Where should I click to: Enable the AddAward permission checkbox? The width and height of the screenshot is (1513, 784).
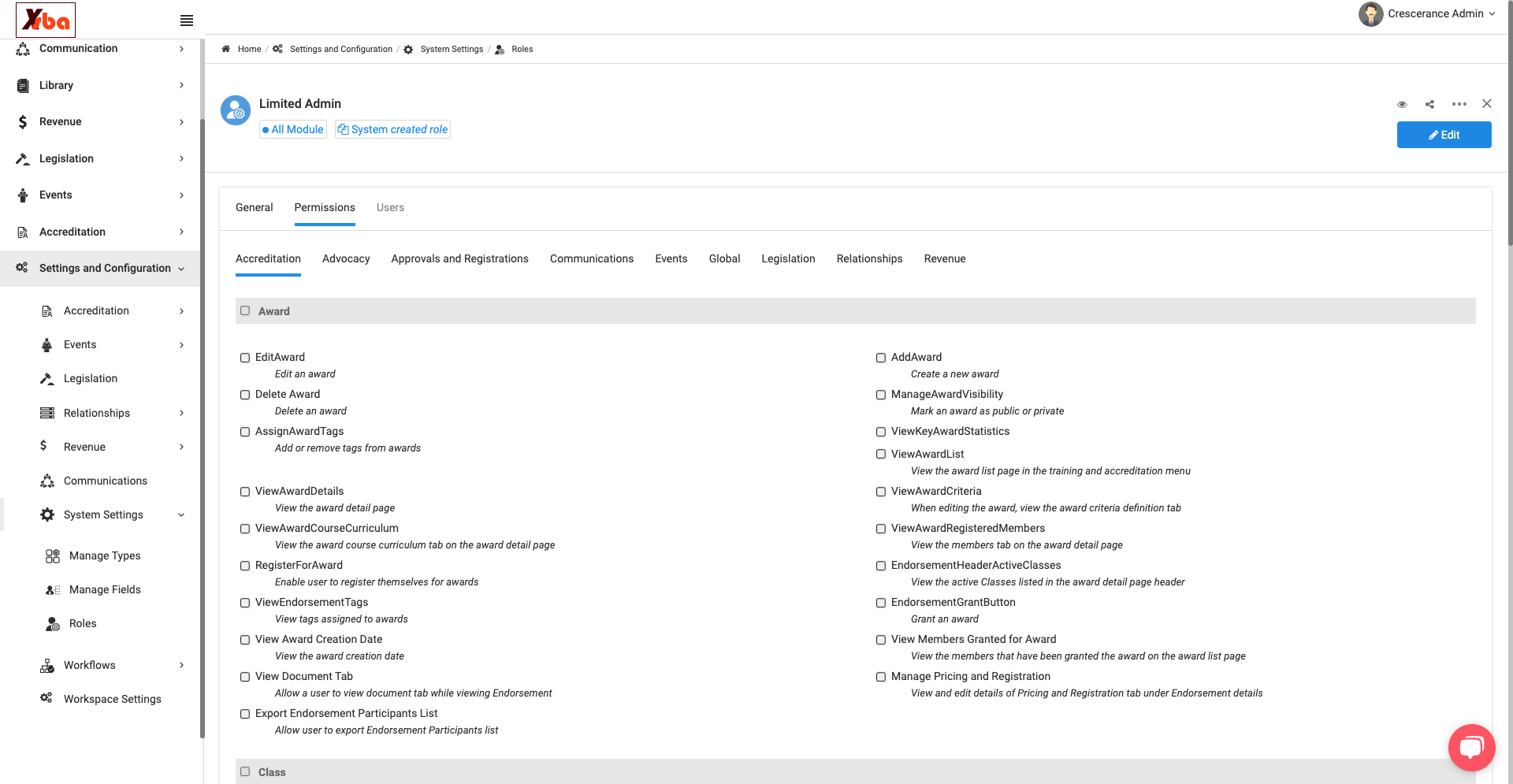pos(881,358)
